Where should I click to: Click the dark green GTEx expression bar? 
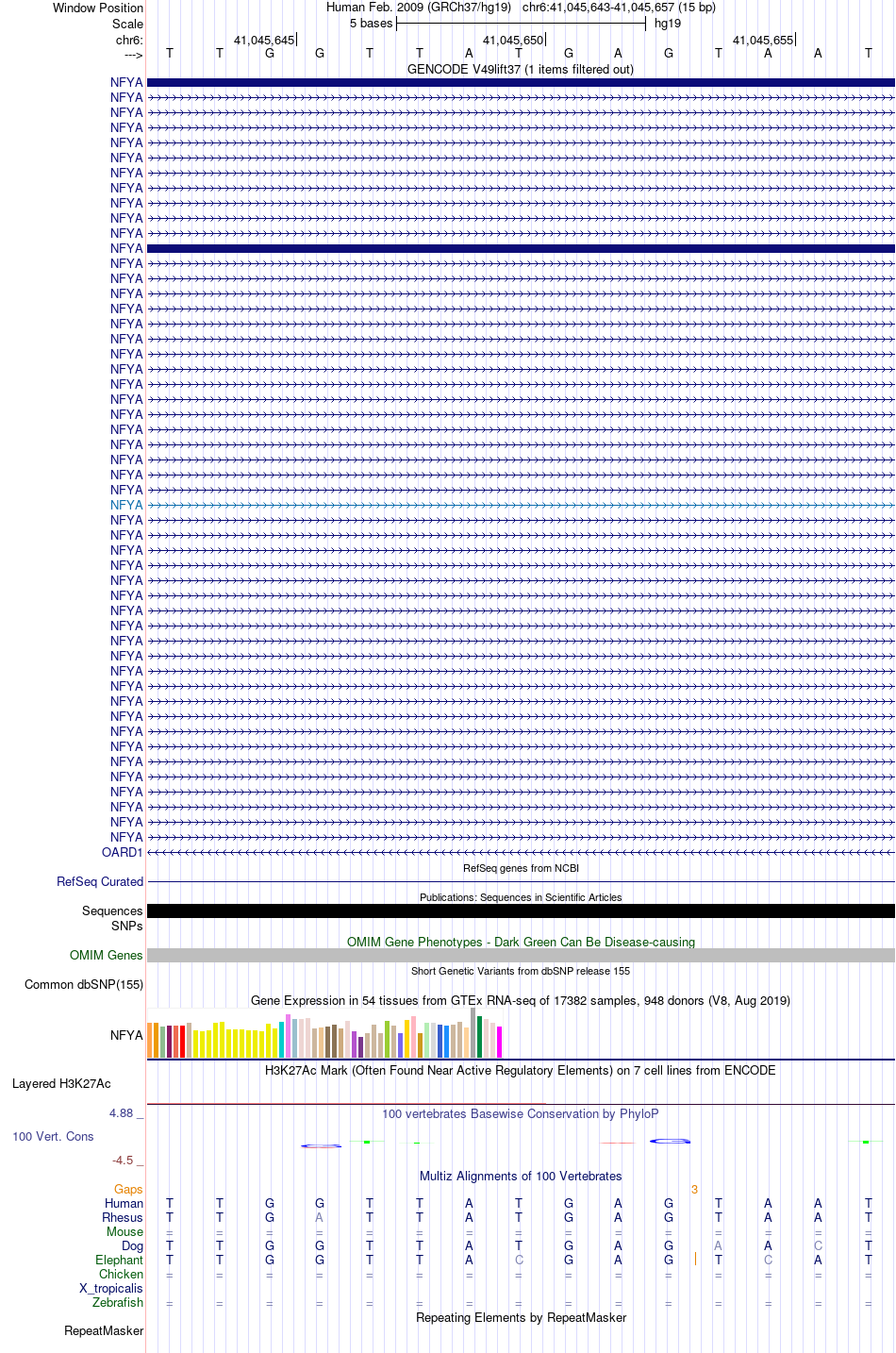[479, 1037]
